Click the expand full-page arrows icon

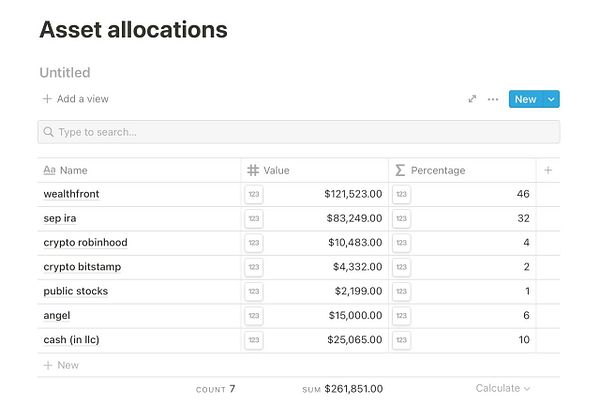pyautogui.click(x=472, y=99)
